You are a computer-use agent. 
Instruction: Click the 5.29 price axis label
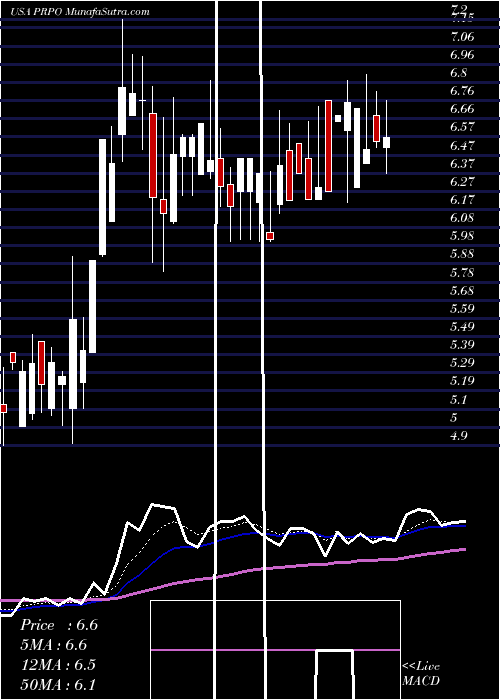click(x=462, y=363)
